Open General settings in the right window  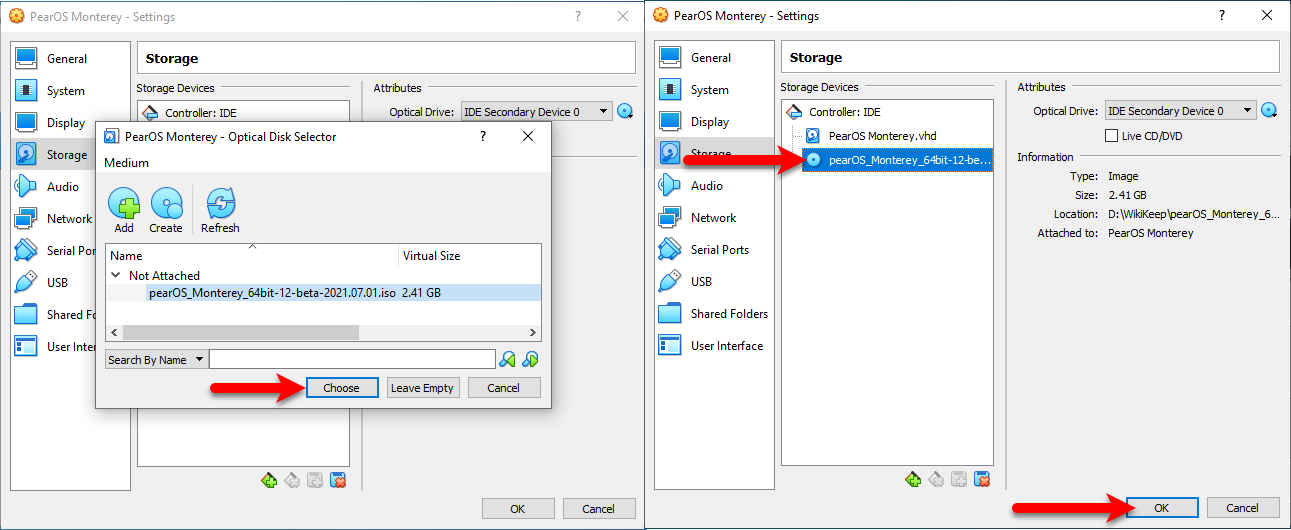click(x=714, y=58)
